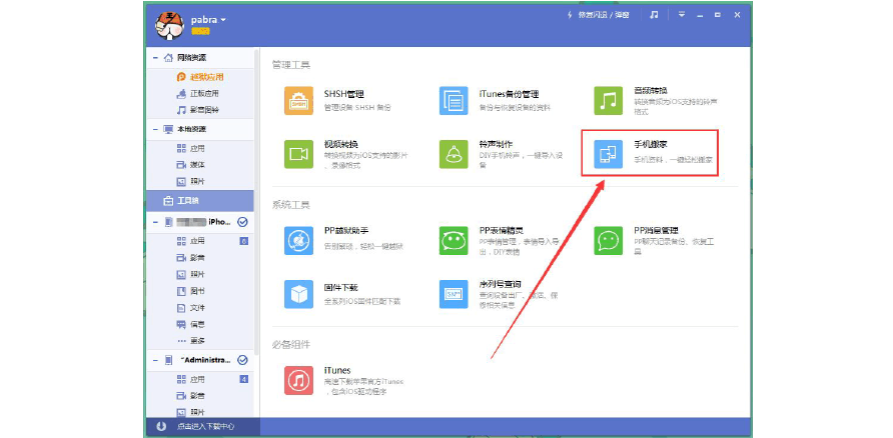Screen dimensions: 893x438
Task: Collapse the Administrator device tree section
Action: [x=154, y=360]
